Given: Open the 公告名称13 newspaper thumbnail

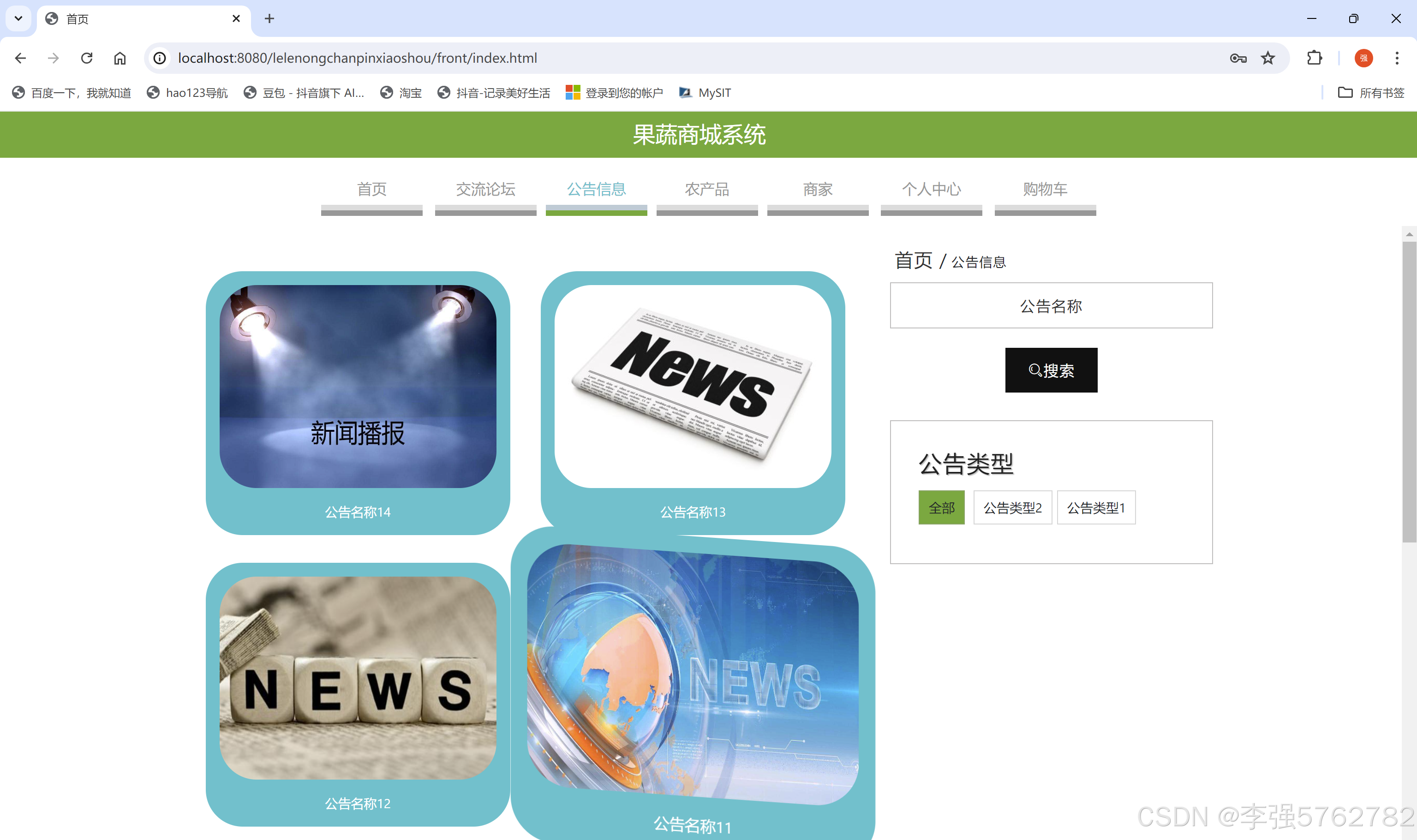Looking at the screenshot, I should (693, 386).
